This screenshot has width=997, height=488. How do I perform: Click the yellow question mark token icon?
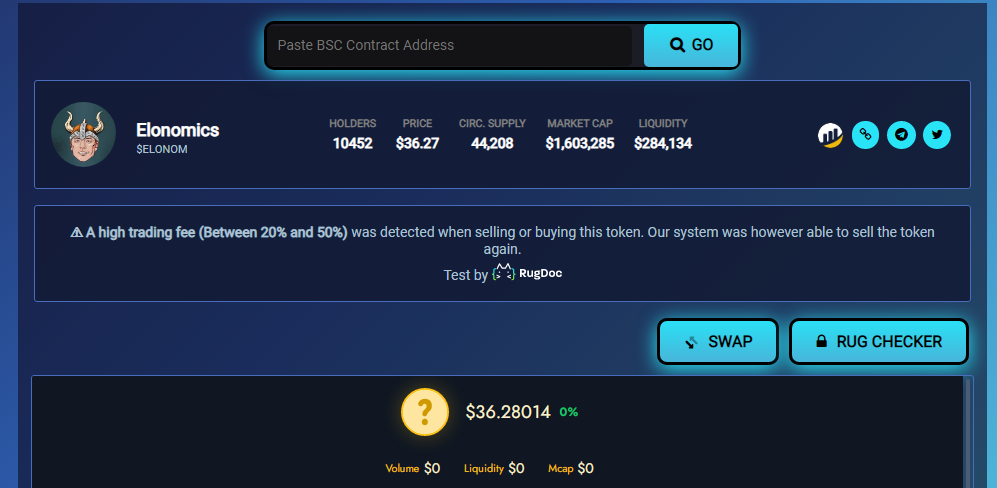[425, 412]
